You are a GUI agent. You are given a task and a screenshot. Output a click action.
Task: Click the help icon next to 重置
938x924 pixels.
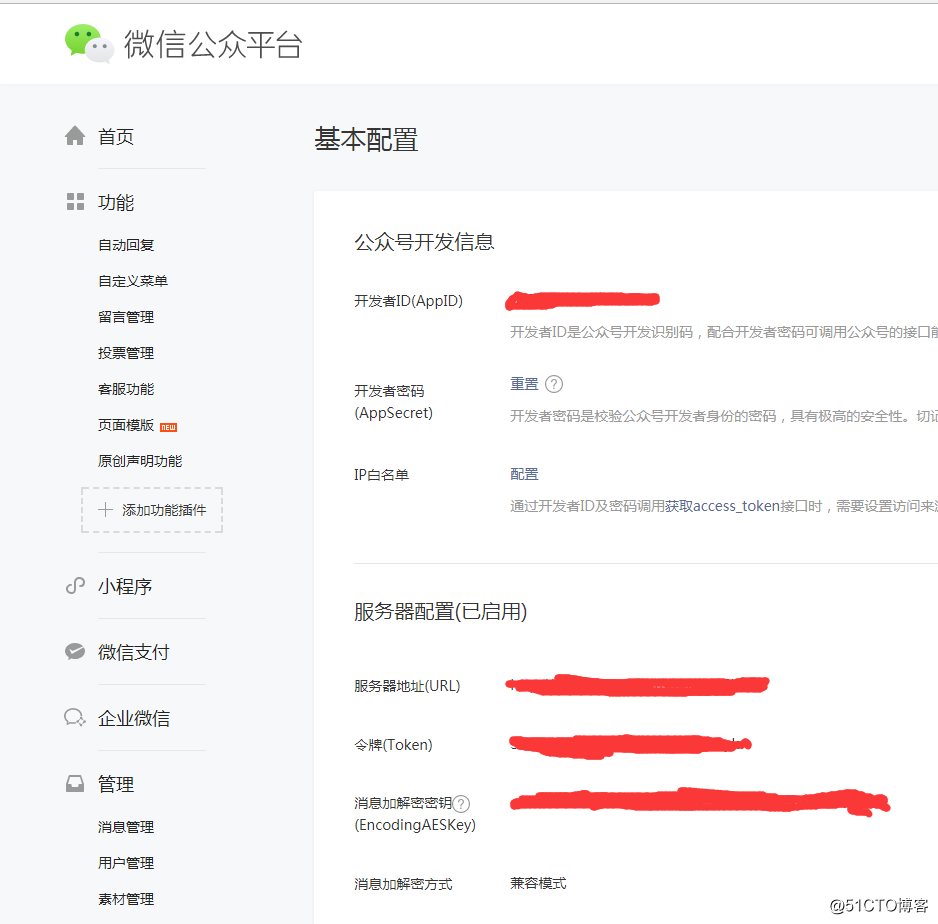554,384
